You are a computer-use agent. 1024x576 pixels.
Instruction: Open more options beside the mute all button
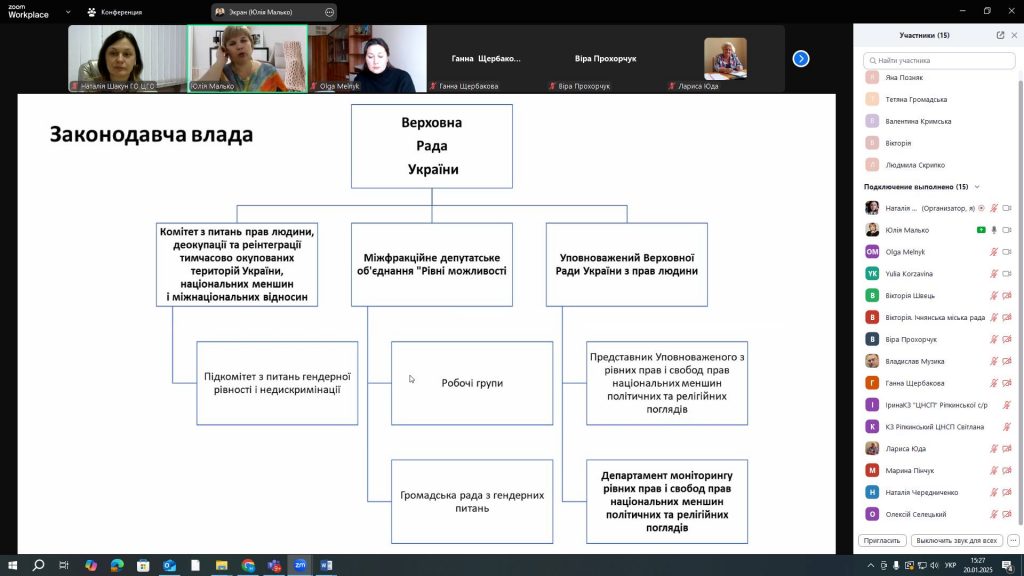tap(1011, 540)
